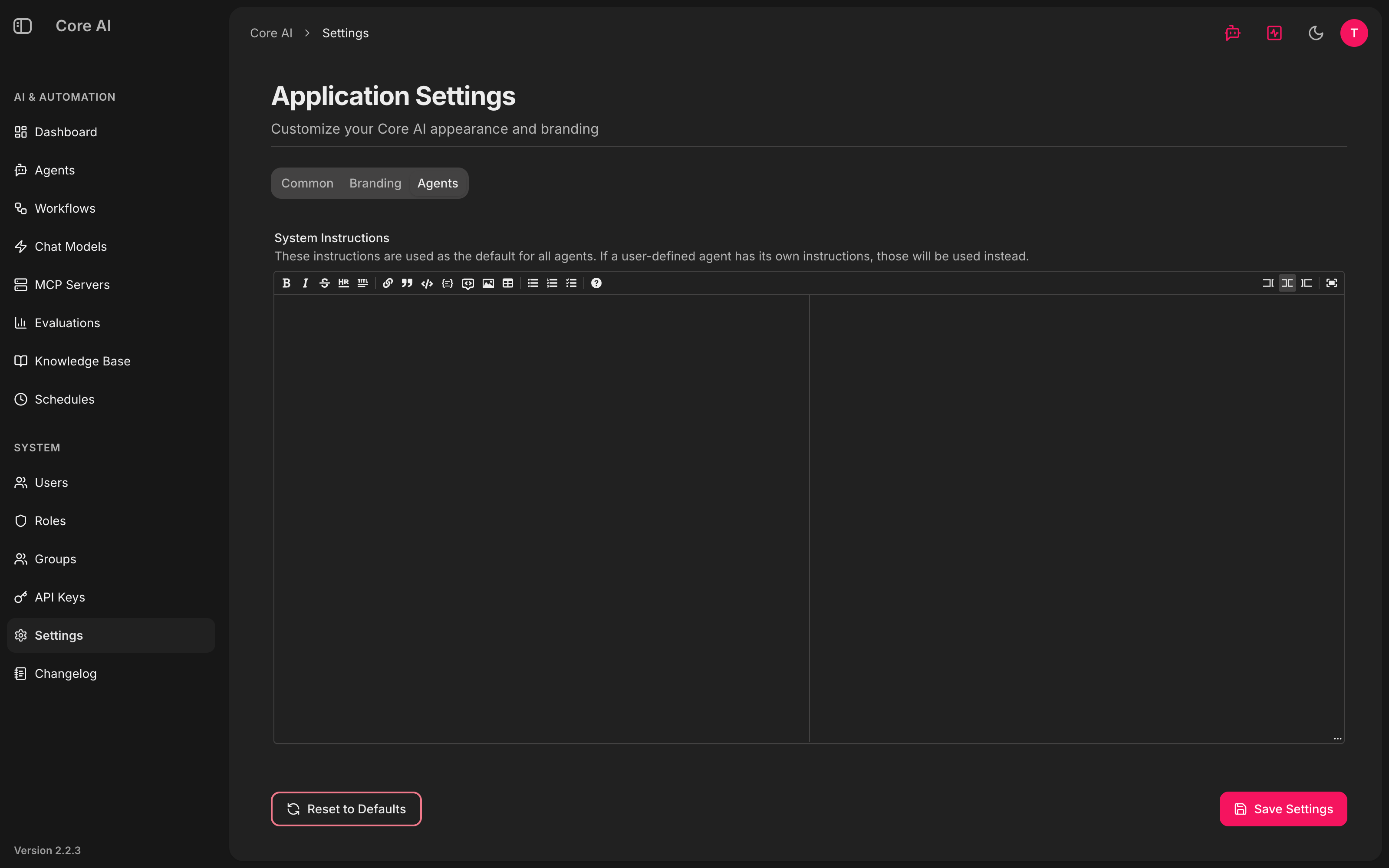Toggle fullscreen mode of the editor
Image resolution: width=1389 pixels, height=868 pixels.
1332,283
